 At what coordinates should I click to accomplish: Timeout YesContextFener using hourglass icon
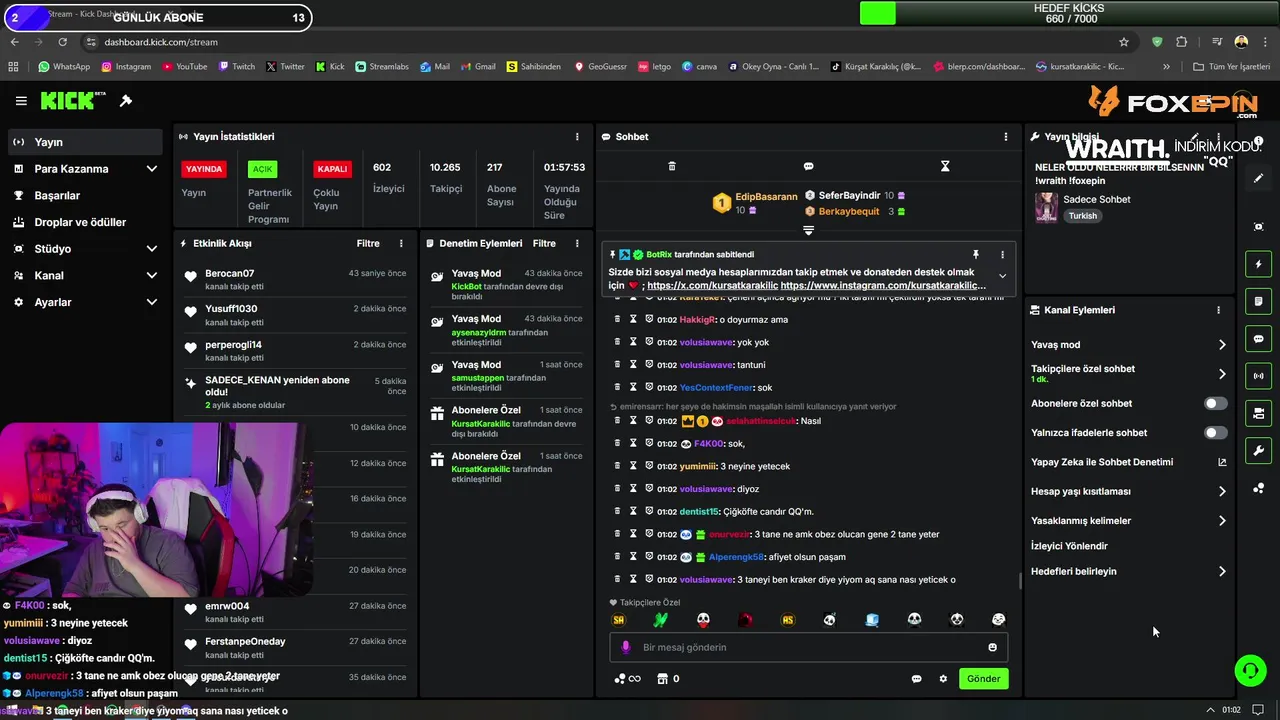[633, 388]
